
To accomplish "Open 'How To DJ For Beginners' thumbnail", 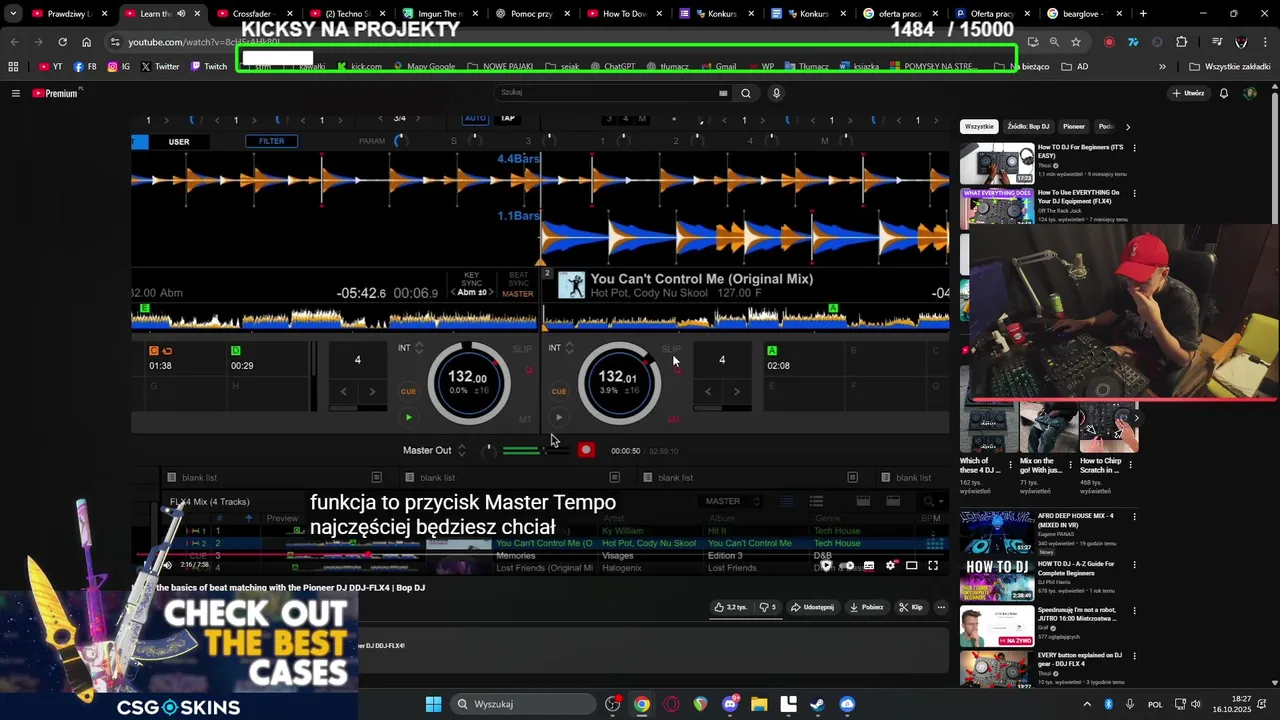I will coord(997,163).
